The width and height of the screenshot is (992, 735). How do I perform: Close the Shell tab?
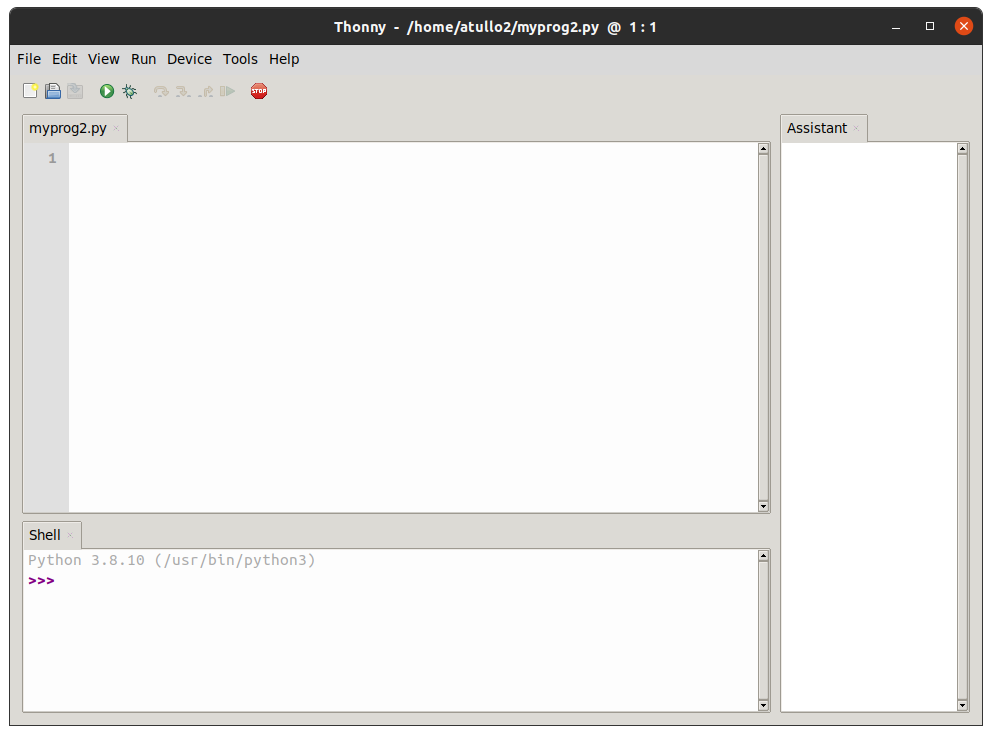(70, 536)
